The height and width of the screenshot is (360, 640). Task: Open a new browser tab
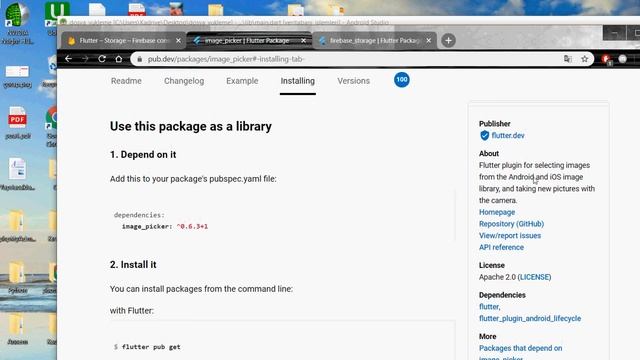tap(448, 40)
